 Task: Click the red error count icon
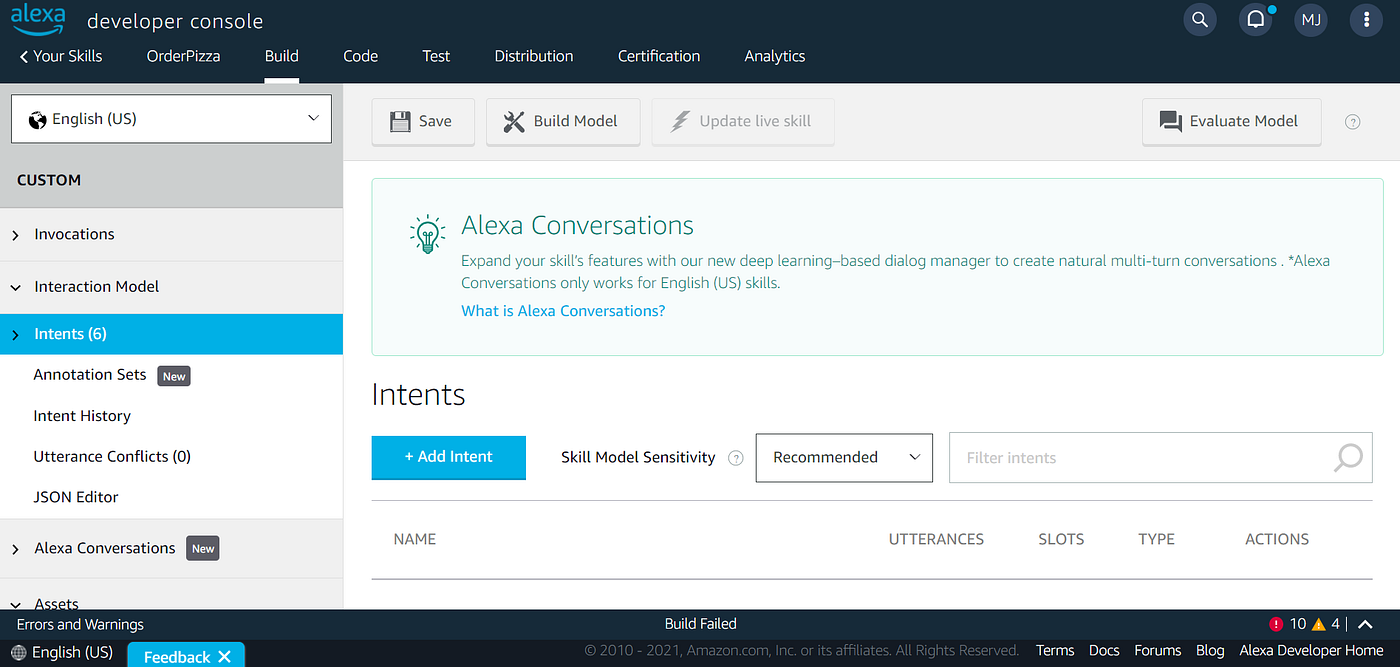1276,624
